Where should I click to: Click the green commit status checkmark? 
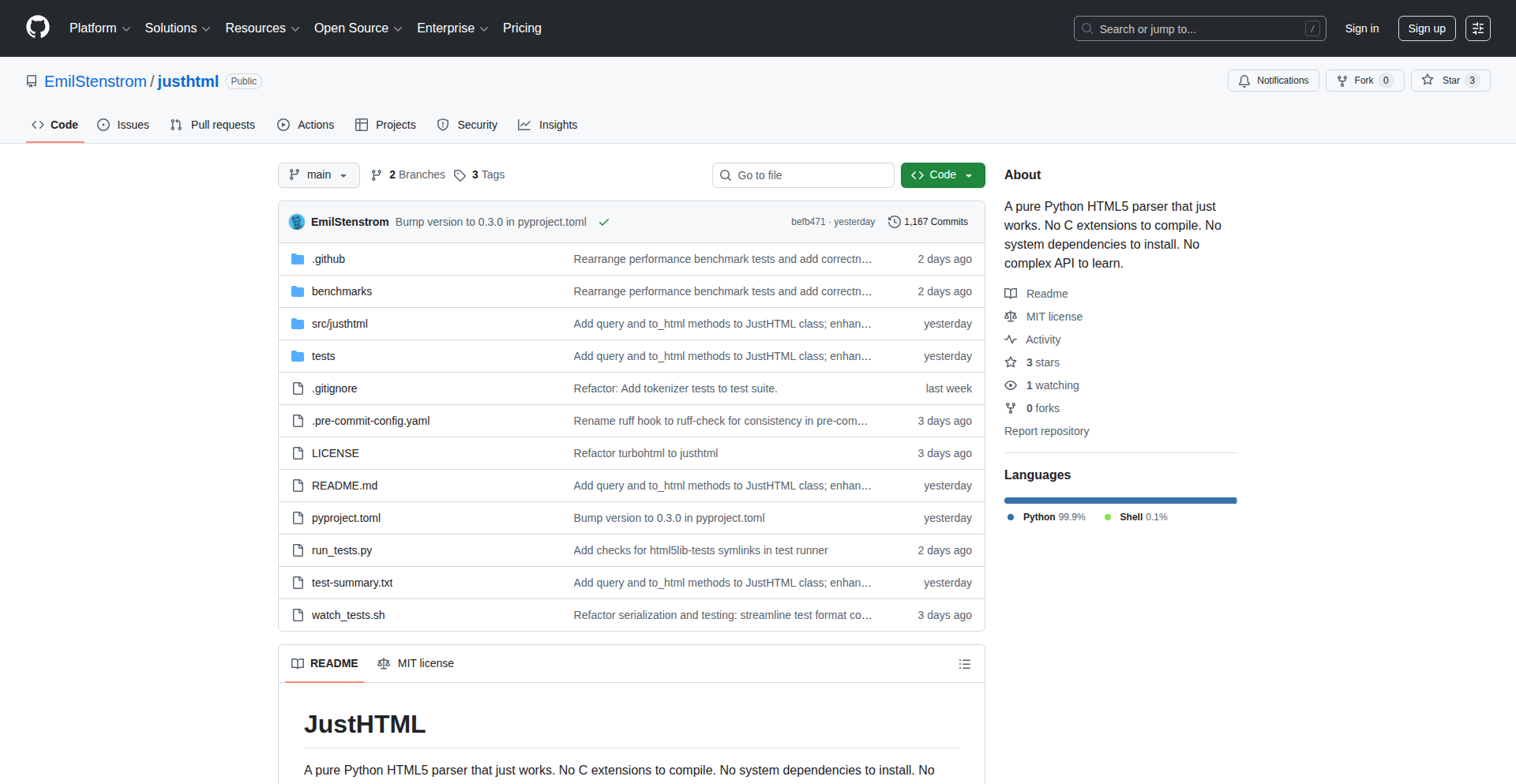[x=604, y=222]
